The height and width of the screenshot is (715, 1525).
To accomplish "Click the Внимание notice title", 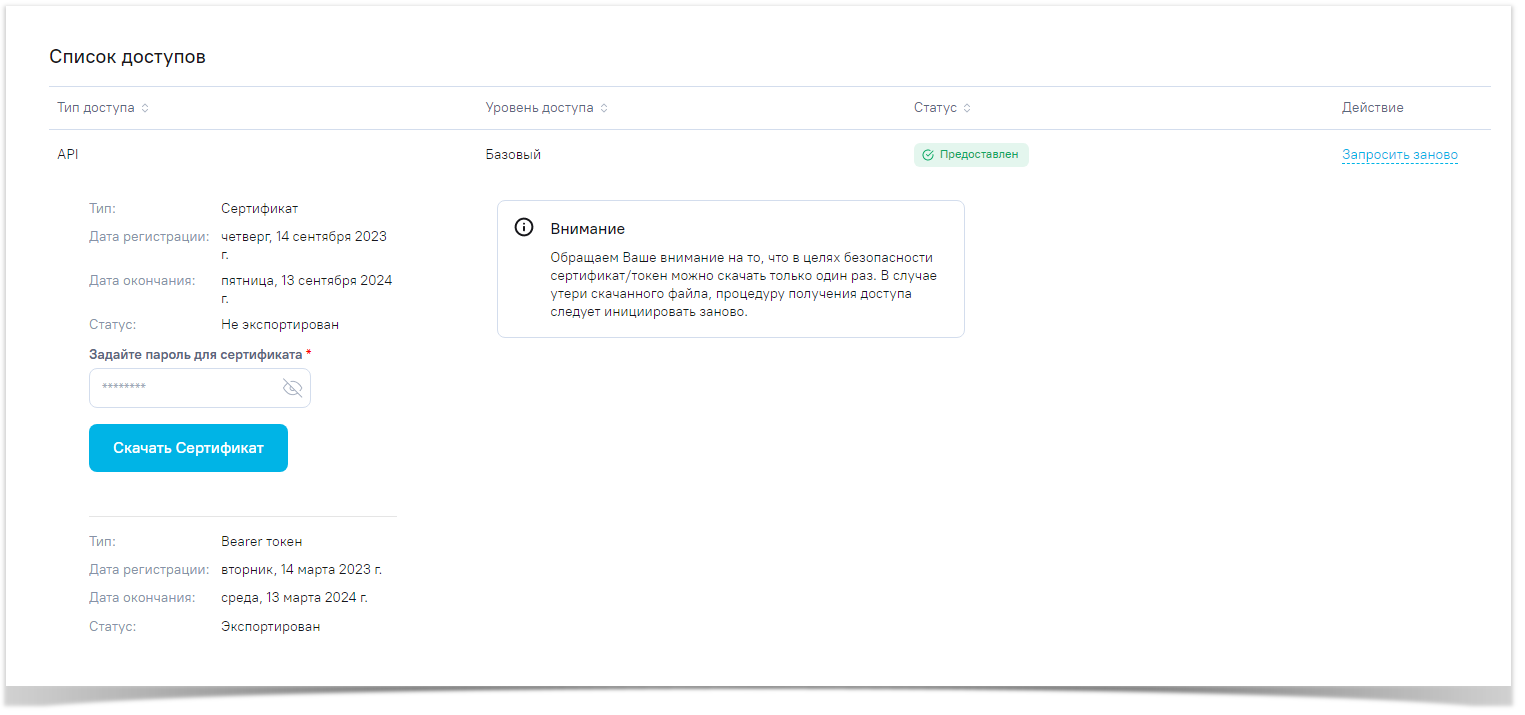I will click(x=587, y=229).
